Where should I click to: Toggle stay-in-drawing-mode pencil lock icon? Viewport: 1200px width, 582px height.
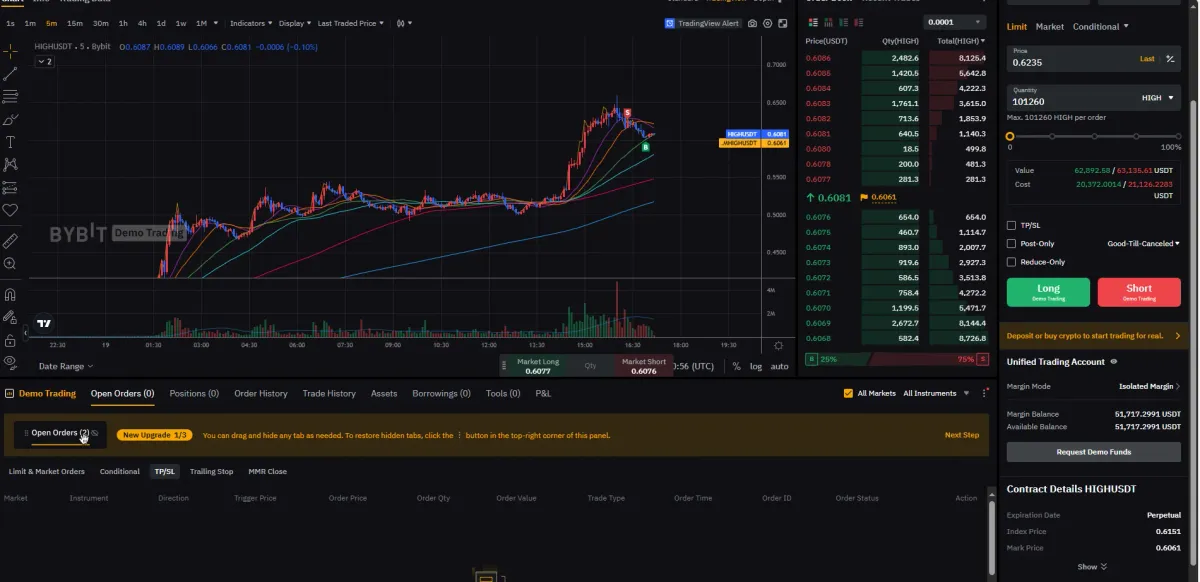[10, 318]
